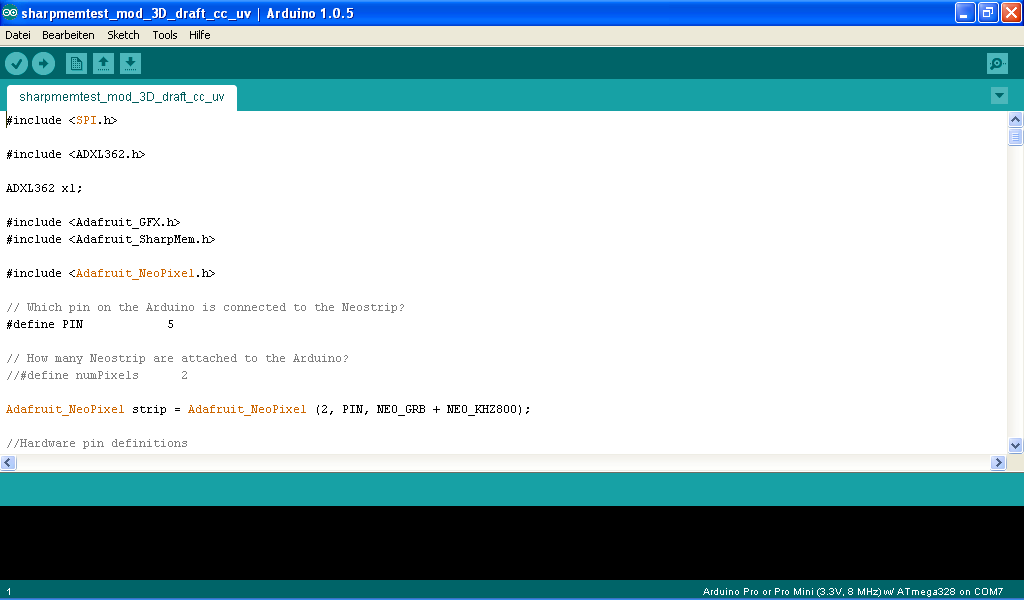
Task: Click 'NEO_KHZ800' in the strip declaration
Action: 481,409
